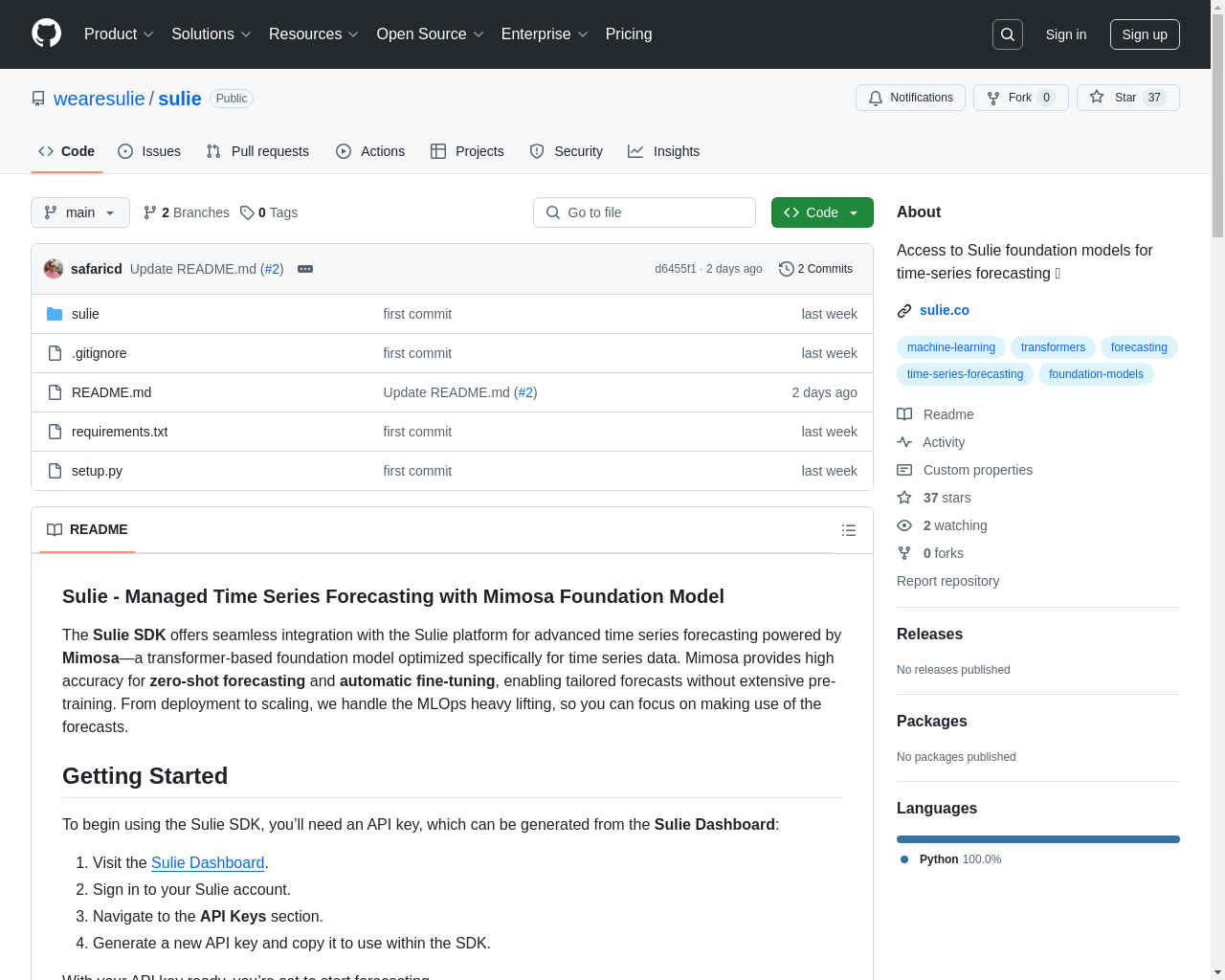Switch to the Projects tab
Viewport: 1225px width, 980px height.
[x=467, y=151]
